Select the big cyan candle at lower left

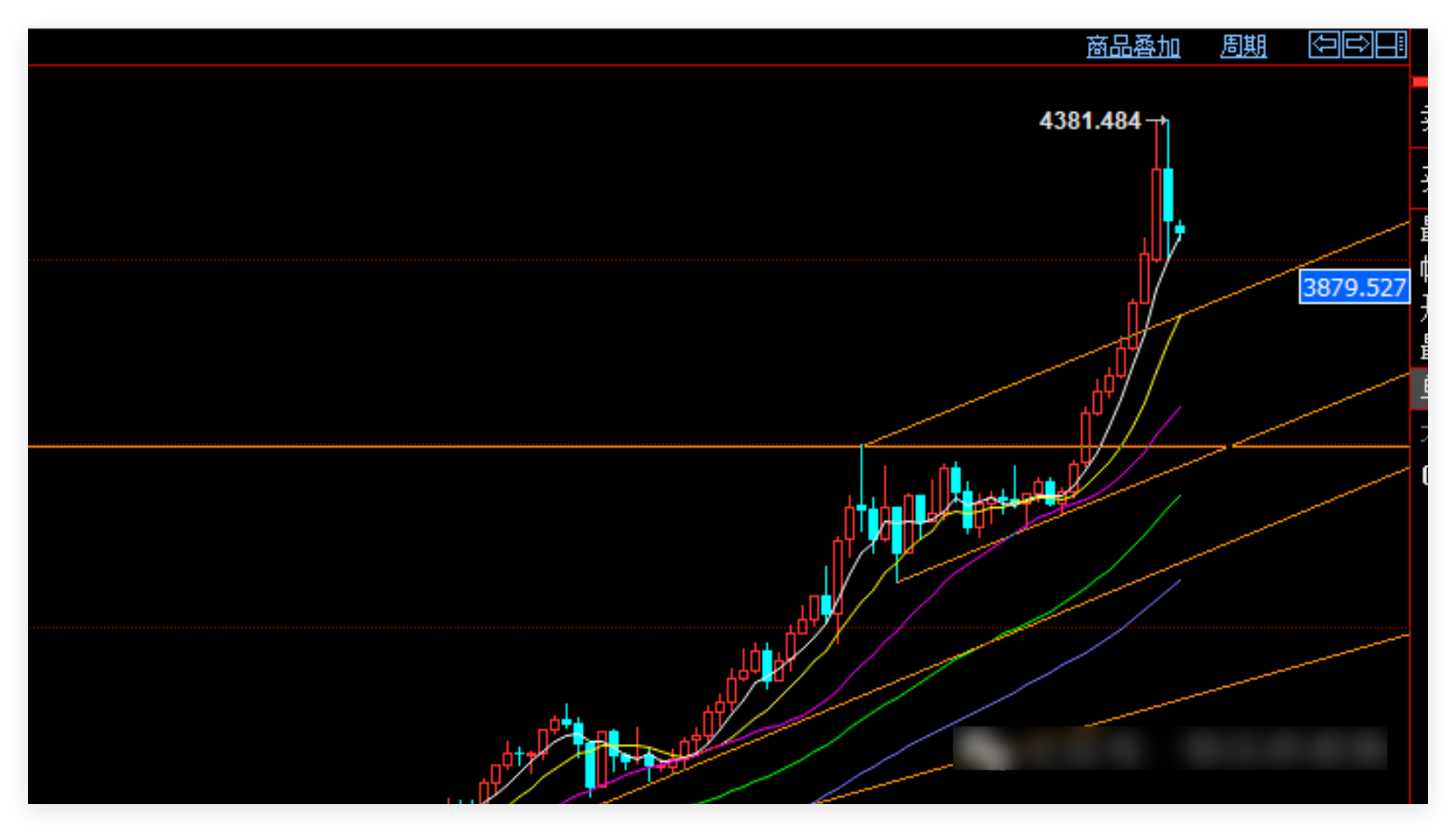coord(590,765)
